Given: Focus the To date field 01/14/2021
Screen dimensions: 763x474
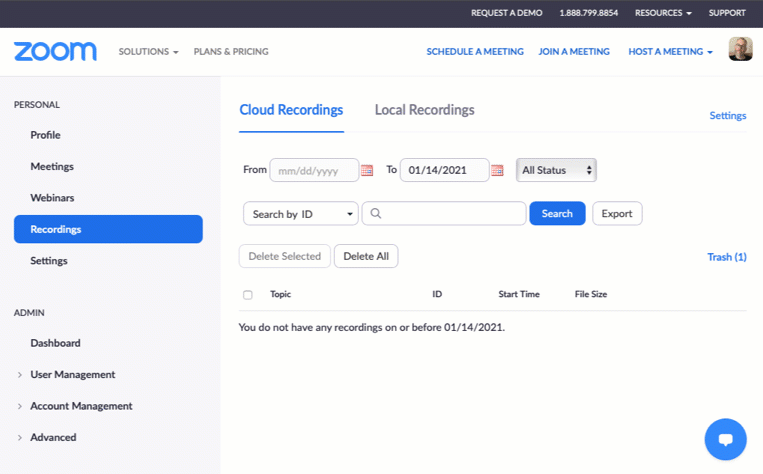Looking at the screenshot, I should [445, 170].
